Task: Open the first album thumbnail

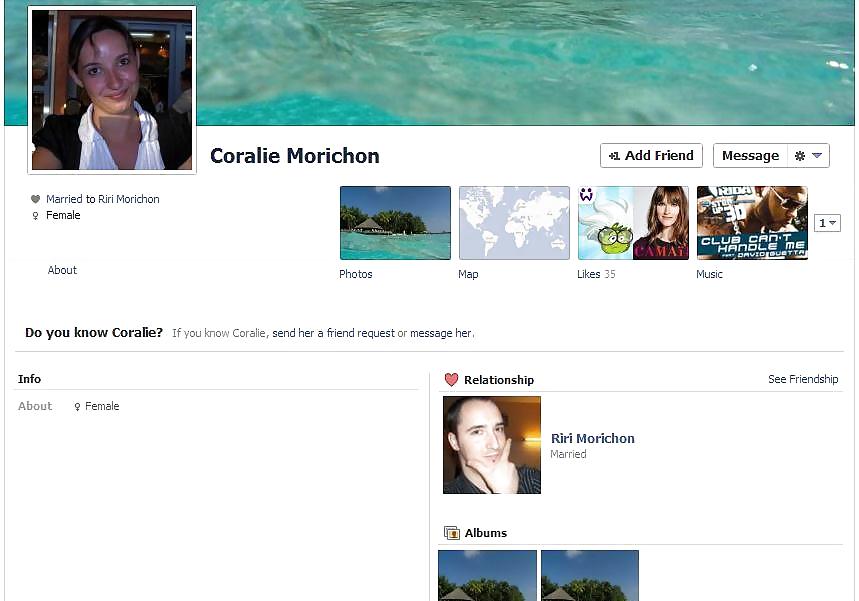Action: (487, 575)
